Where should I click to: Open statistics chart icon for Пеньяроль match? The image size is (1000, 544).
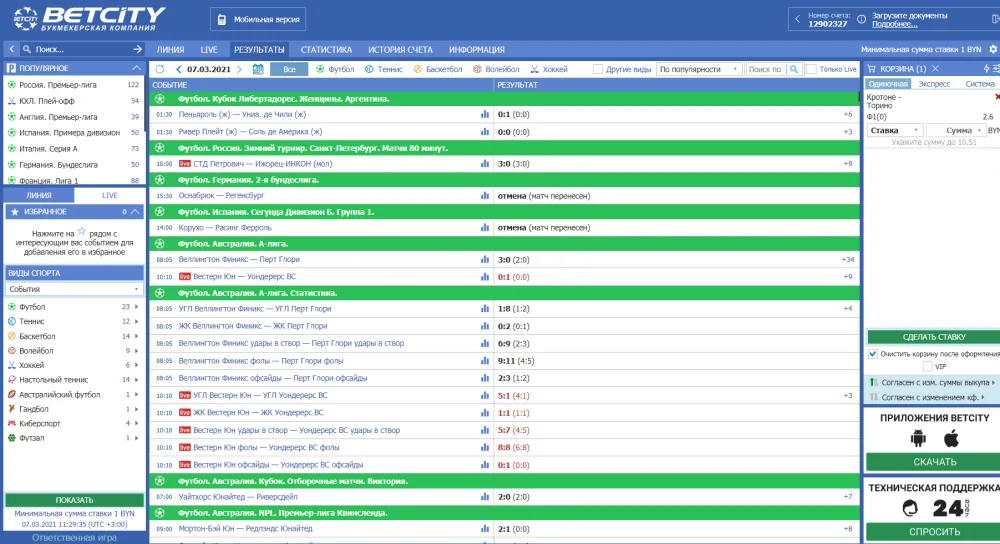click(x=485, y=115)
